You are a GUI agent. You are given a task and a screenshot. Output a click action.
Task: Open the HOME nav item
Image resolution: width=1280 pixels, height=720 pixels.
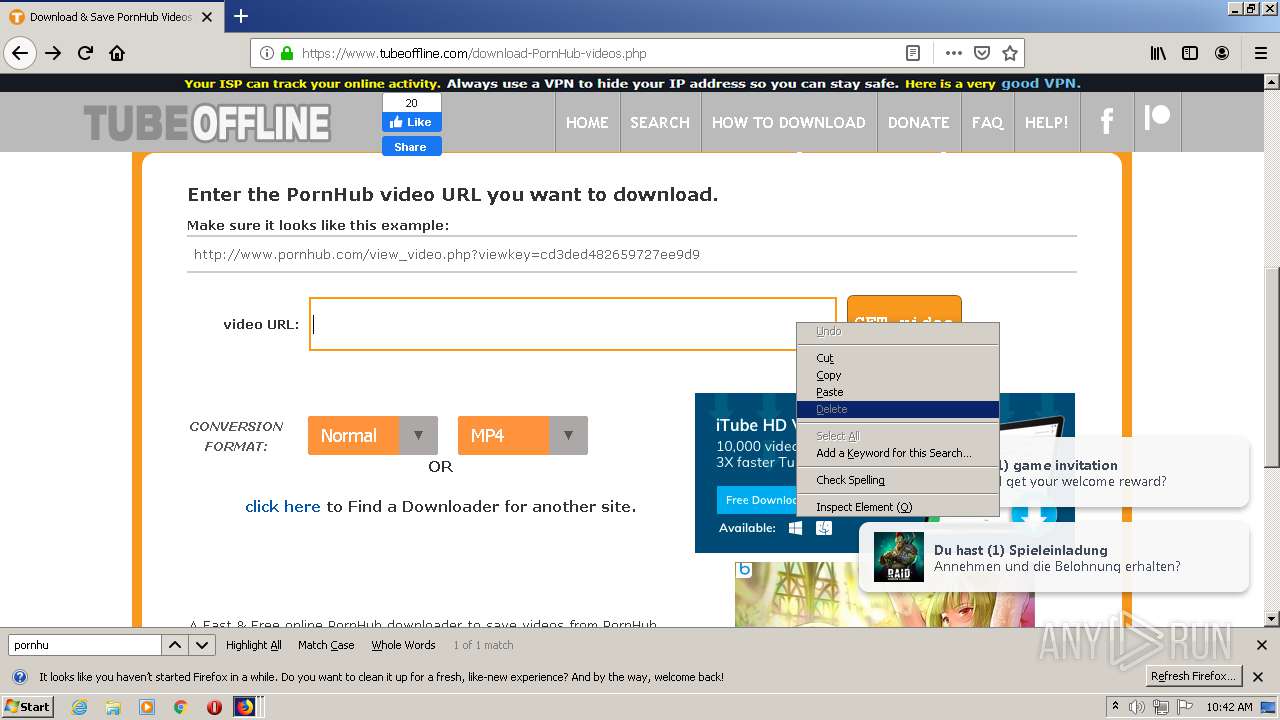click(587, 122)
